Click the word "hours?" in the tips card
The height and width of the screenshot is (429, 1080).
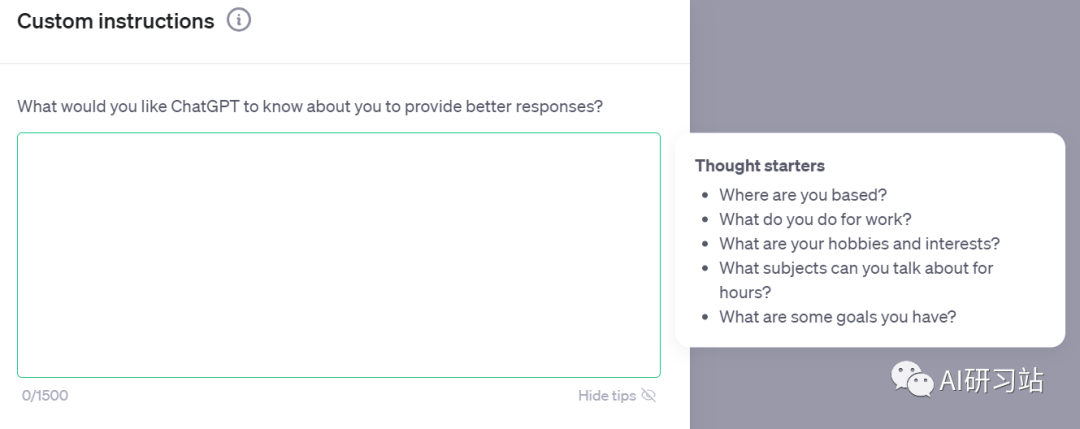point(745,293)
